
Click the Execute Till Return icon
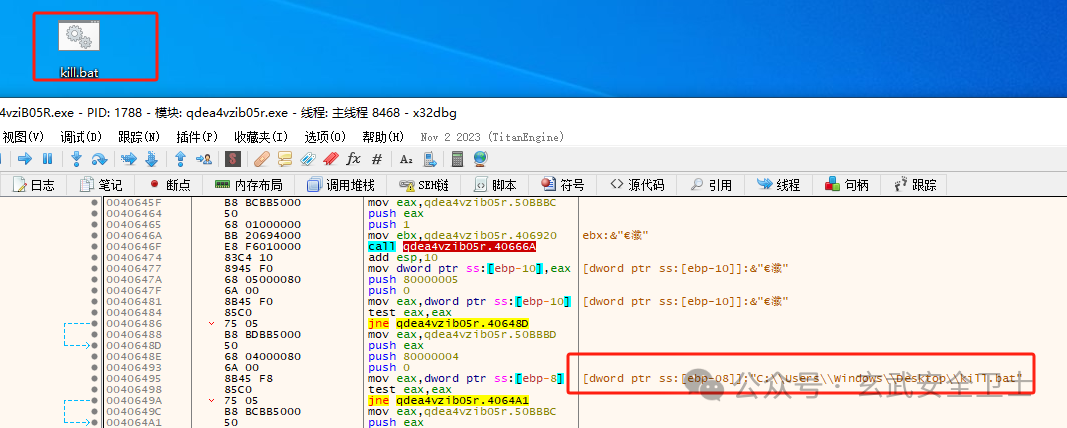pyautogui.click(x=180, y=159)
